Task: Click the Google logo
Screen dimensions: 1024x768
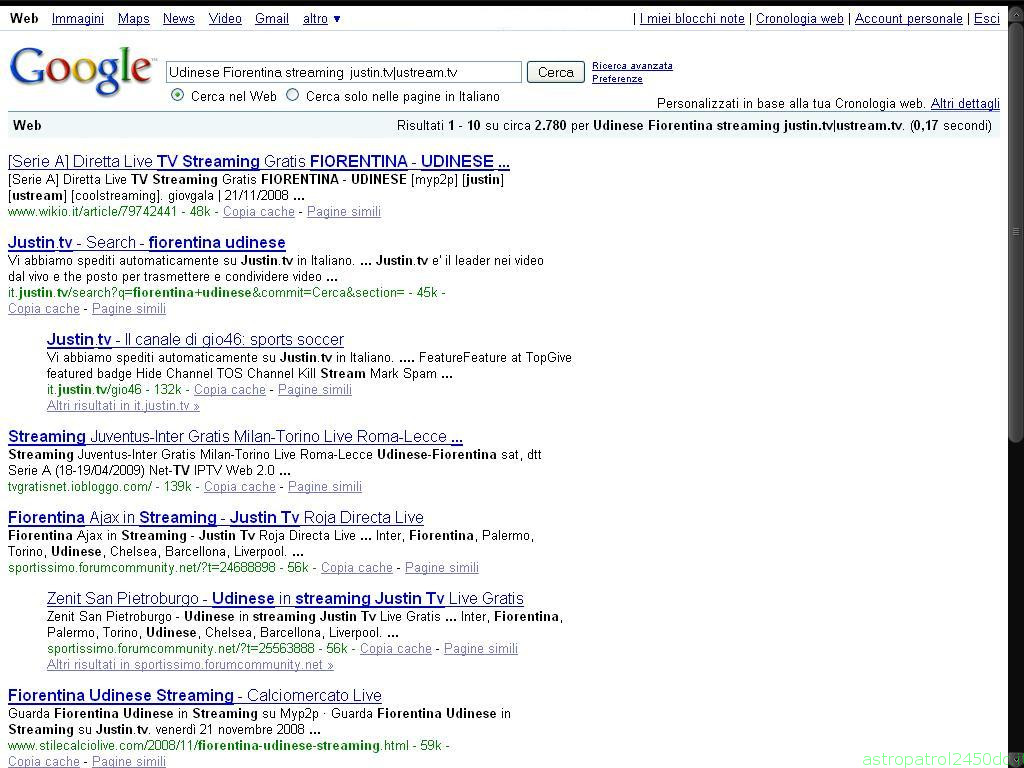Action: (x=82, y=71)
